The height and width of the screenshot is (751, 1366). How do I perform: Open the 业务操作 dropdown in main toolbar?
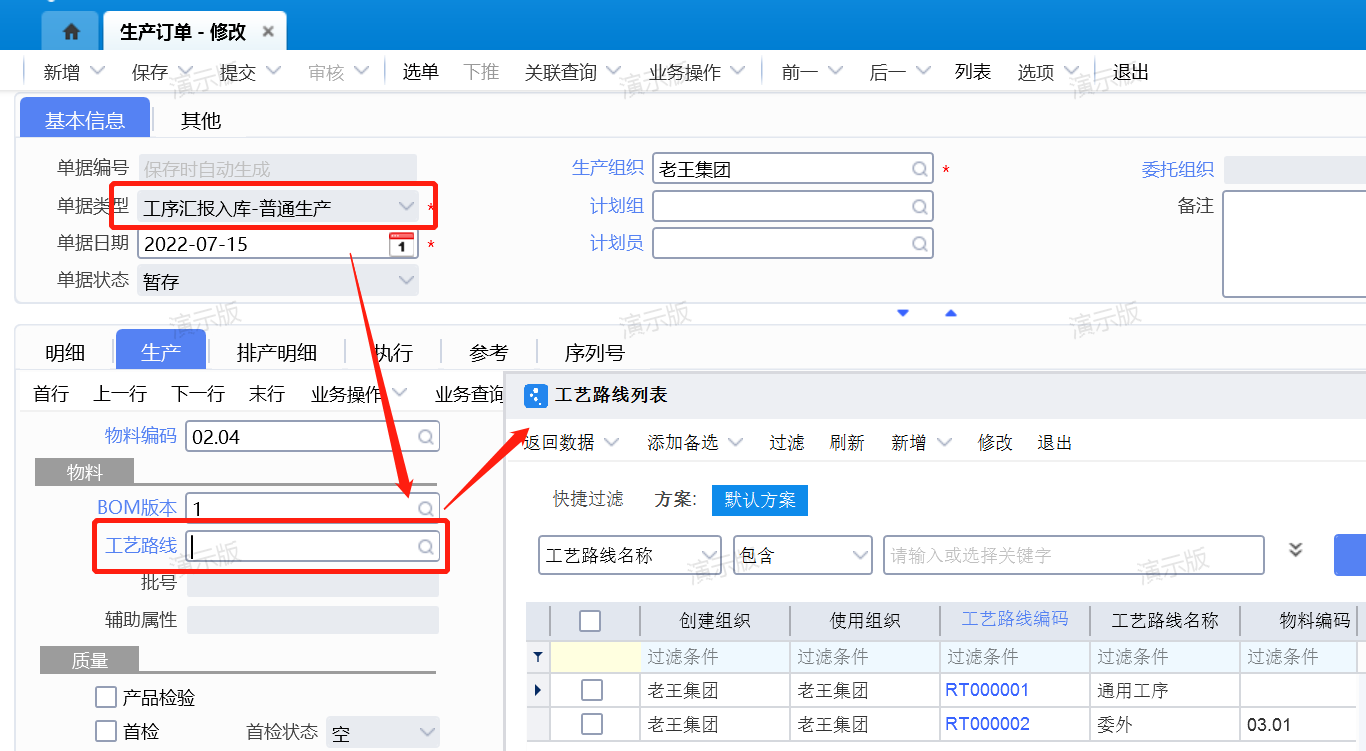coord(738,71)
